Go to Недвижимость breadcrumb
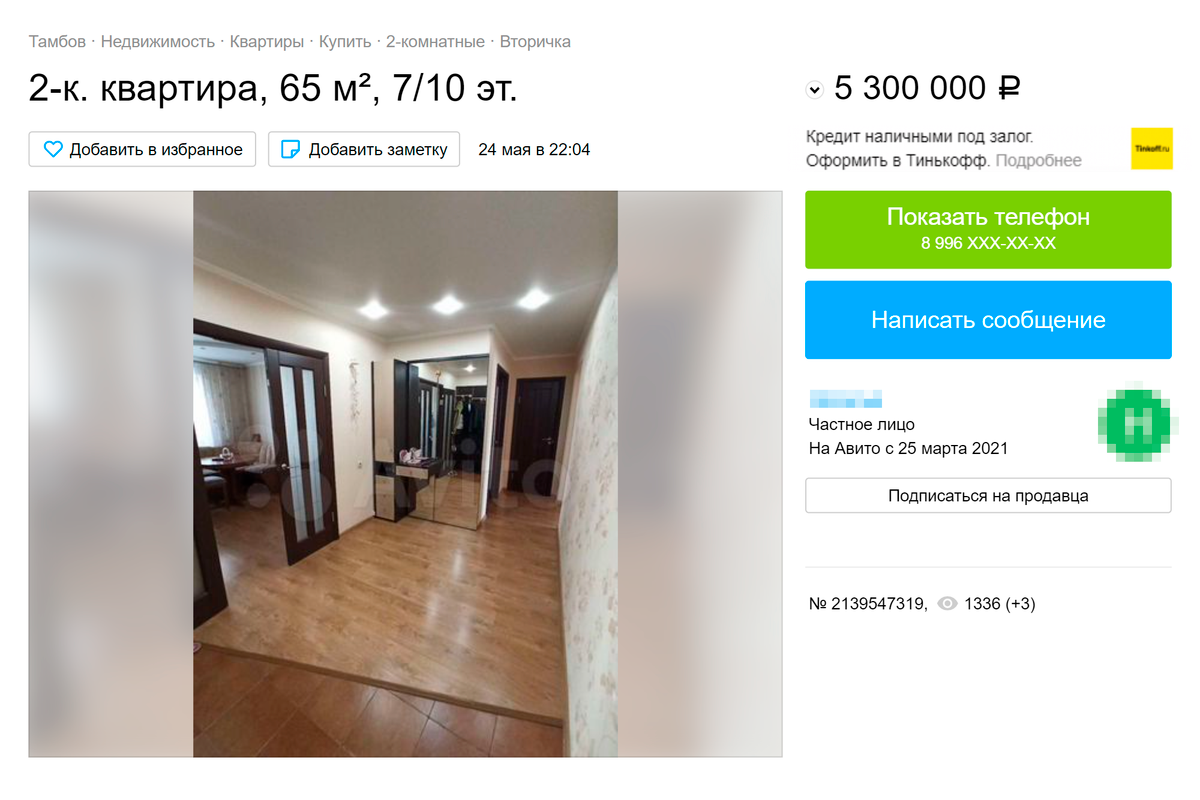 (158, 42)
